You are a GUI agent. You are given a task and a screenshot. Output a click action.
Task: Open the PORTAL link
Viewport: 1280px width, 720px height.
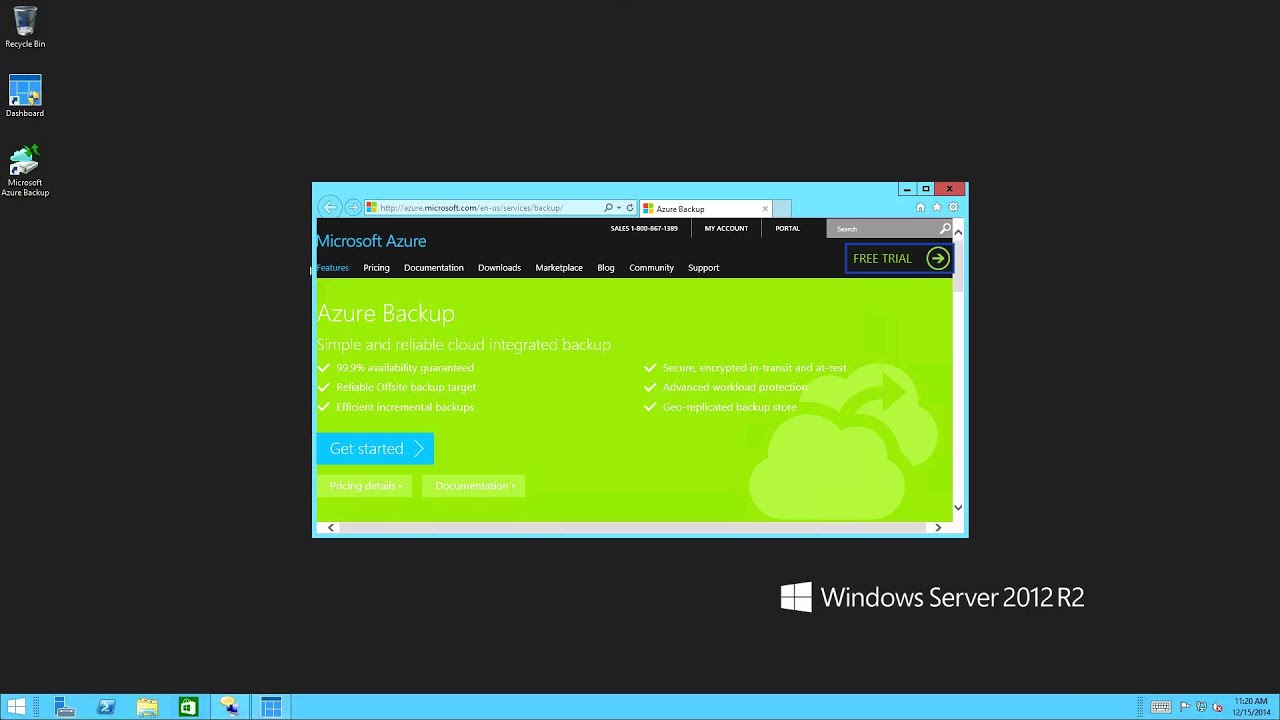(x=787, y=228)
